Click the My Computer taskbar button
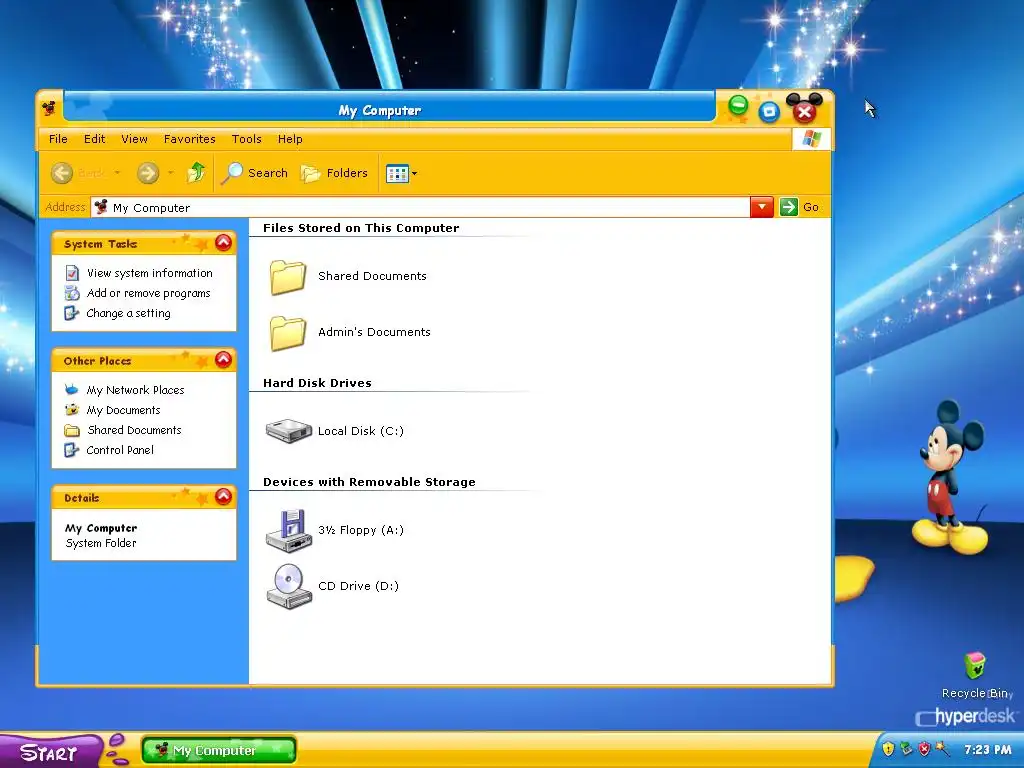The height and width of the screenshot is (768, 1024). [219, 750]
